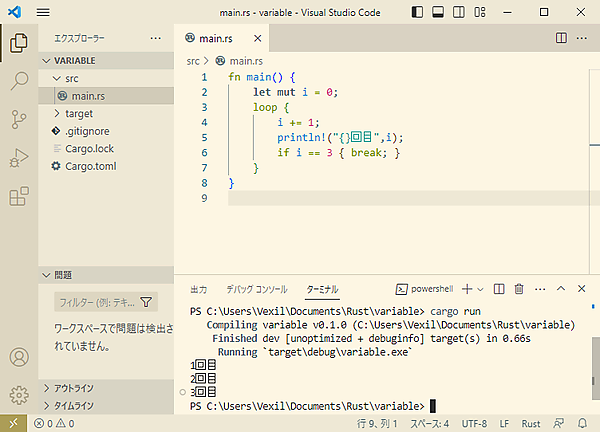Toggle the split editor layout button
Image resolution: width=600 pixels, height=432 pixels.
pyautogui.click(x=561, y=37)
